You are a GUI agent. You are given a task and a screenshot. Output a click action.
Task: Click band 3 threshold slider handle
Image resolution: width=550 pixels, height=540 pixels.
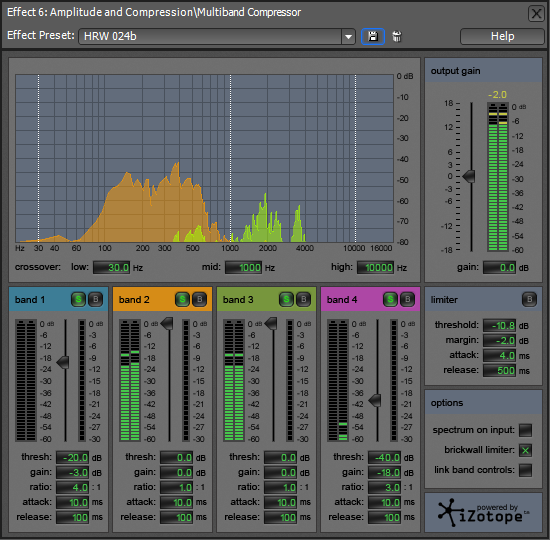(271, 324)
